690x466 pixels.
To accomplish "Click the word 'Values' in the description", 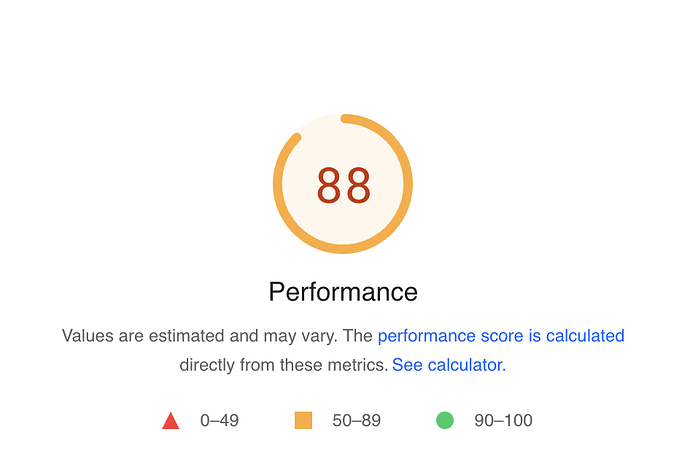I will point(86,336).
